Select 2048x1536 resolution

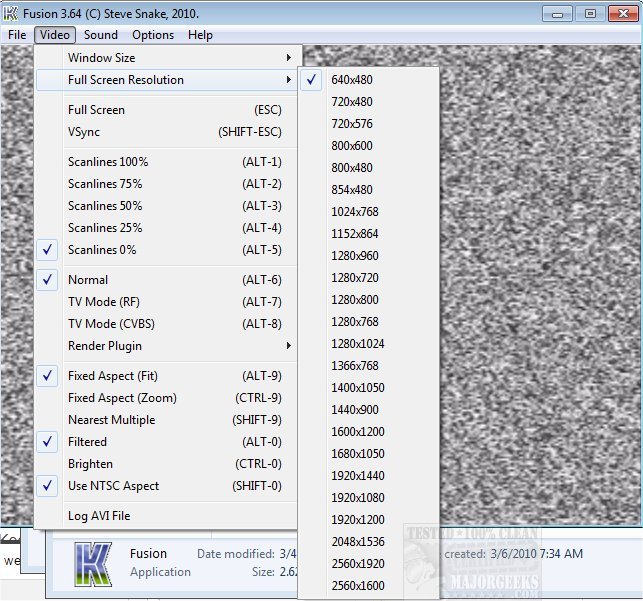(x=369, y=542)
